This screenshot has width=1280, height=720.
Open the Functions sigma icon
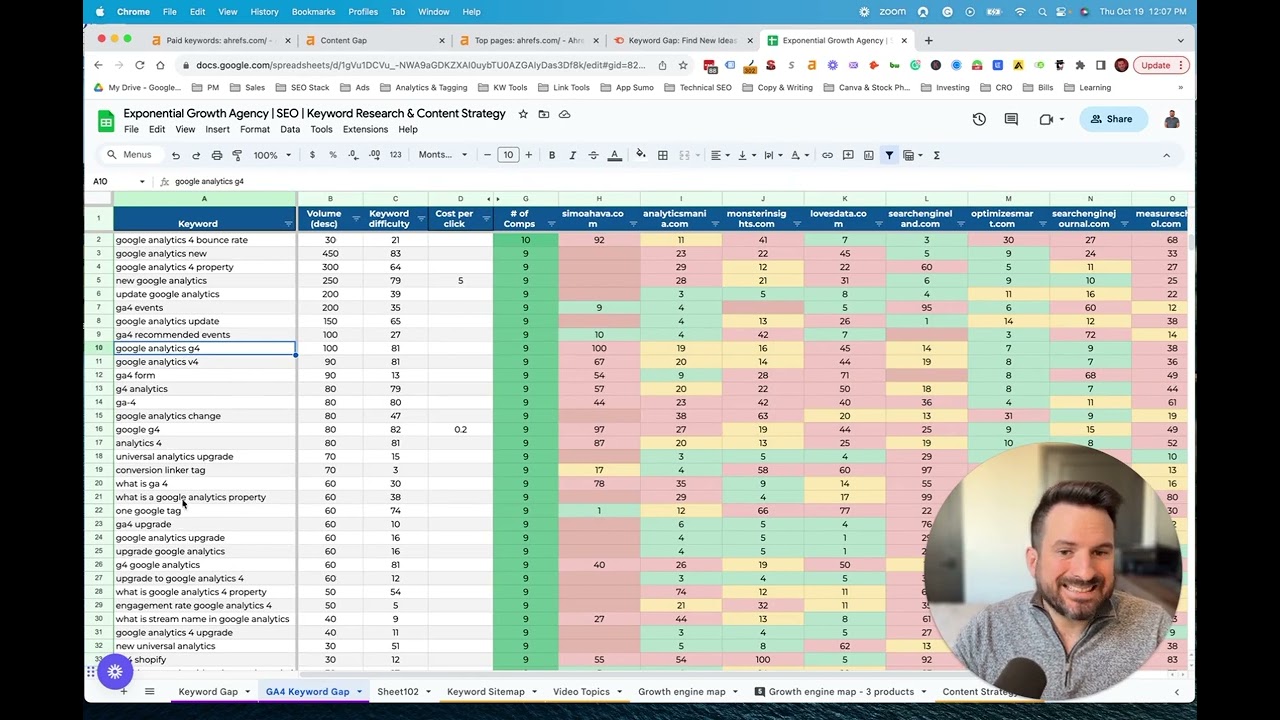pyautogui.click(x=937, y=155)
